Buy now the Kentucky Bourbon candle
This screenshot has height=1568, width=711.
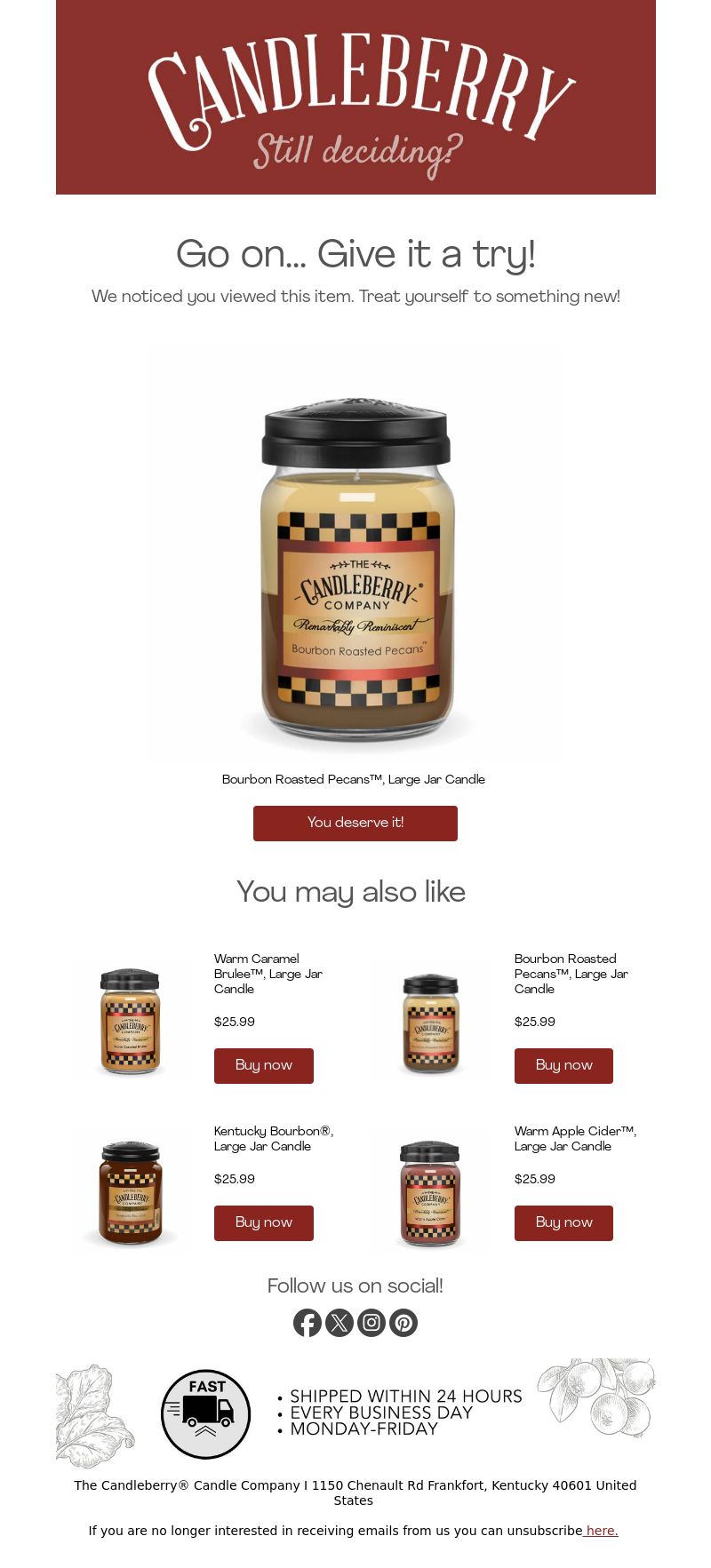(264, 1222)
